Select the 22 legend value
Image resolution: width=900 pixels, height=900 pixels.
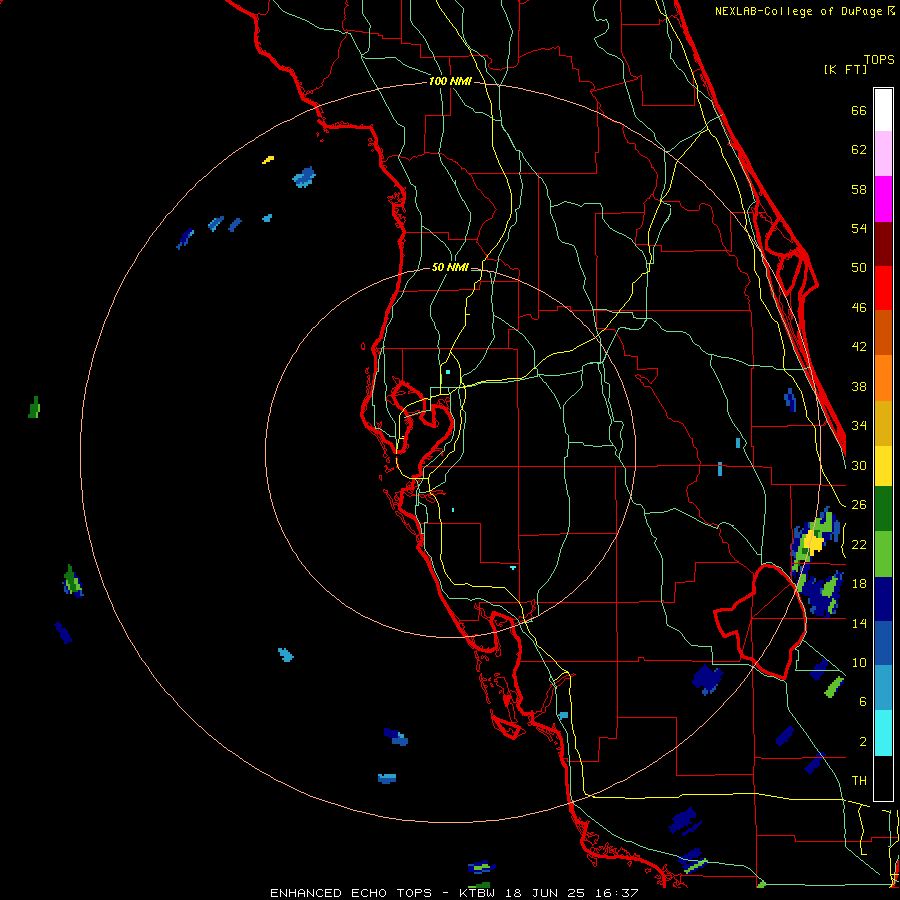(x=859, y=544)
